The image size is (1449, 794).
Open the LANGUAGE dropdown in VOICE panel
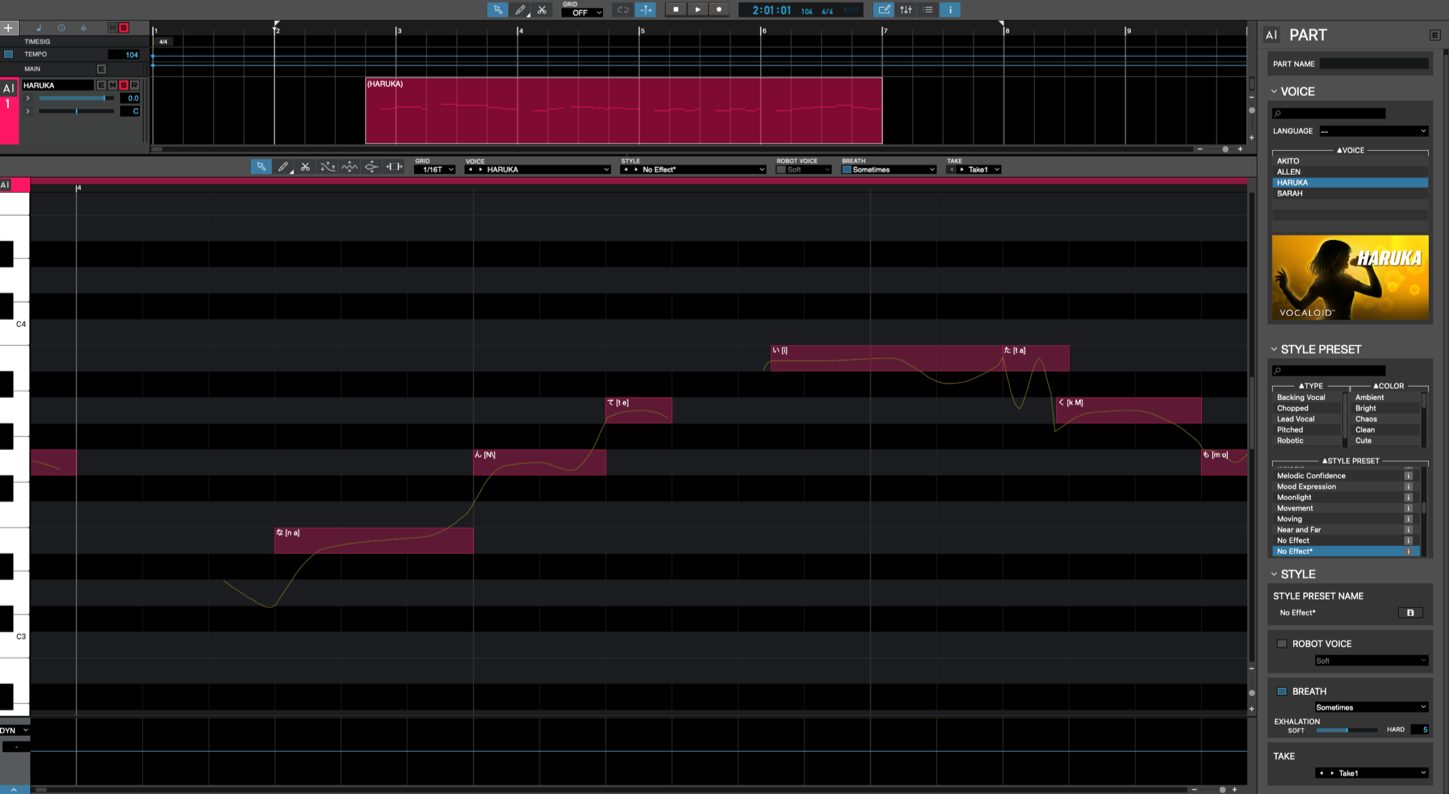click(1373, 131)
